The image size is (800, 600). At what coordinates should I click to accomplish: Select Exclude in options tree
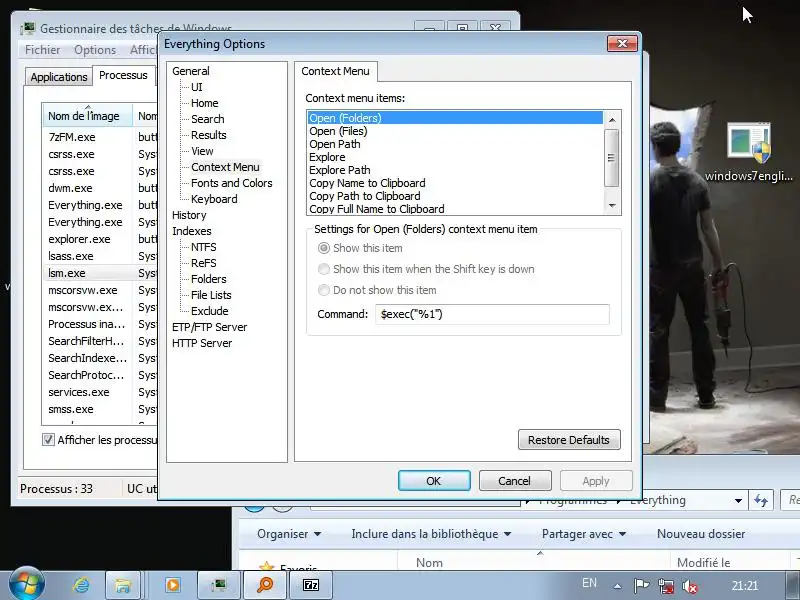(x=209, y=311)
